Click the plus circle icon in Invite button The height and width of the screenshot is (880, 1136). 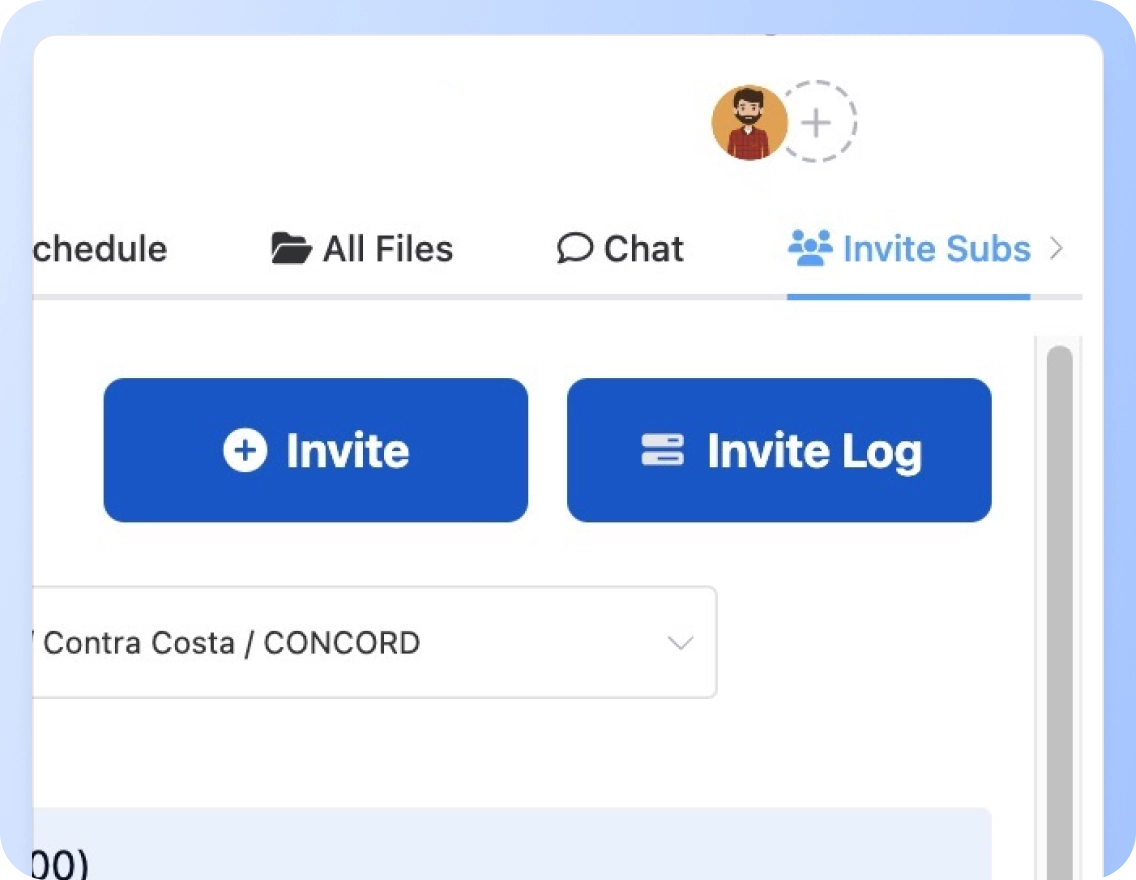[245, 450]
